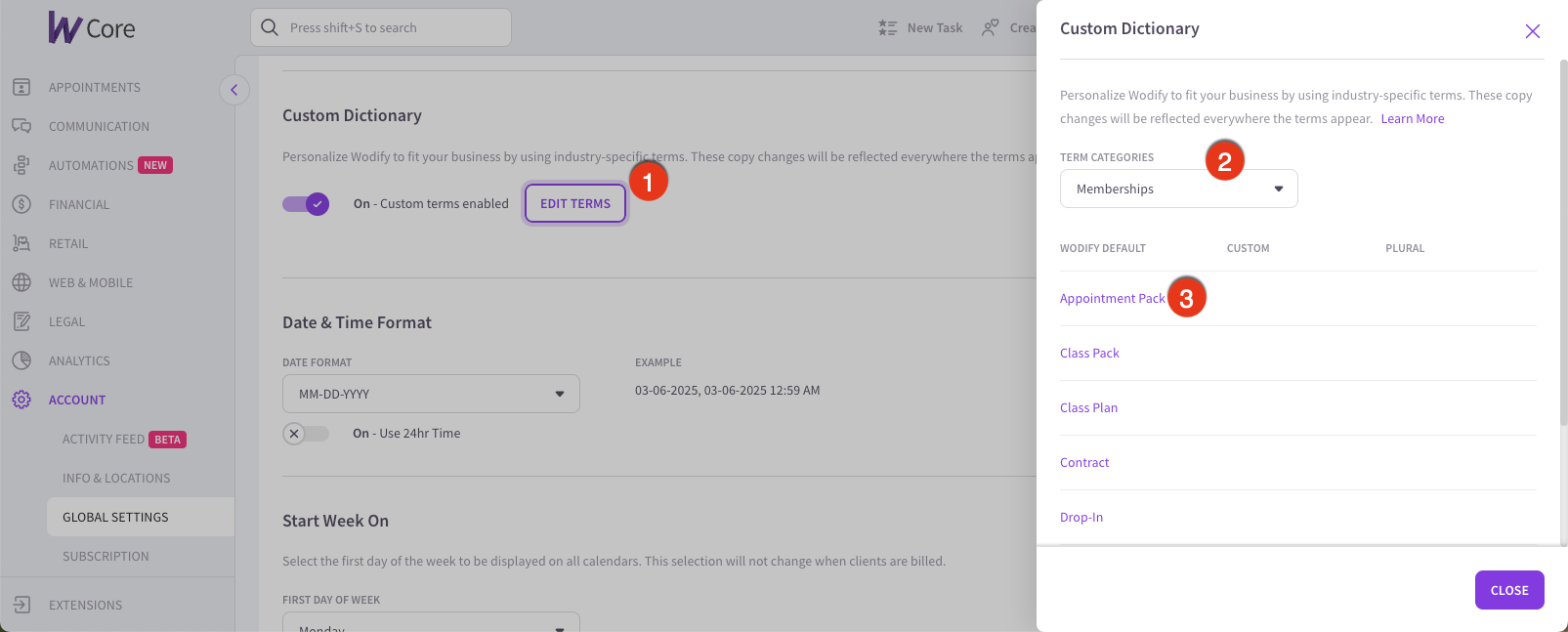The width and height of the screenshot is (1568, 632).
Task: Click the Wodify Core logo
Action: click(92, 28)
